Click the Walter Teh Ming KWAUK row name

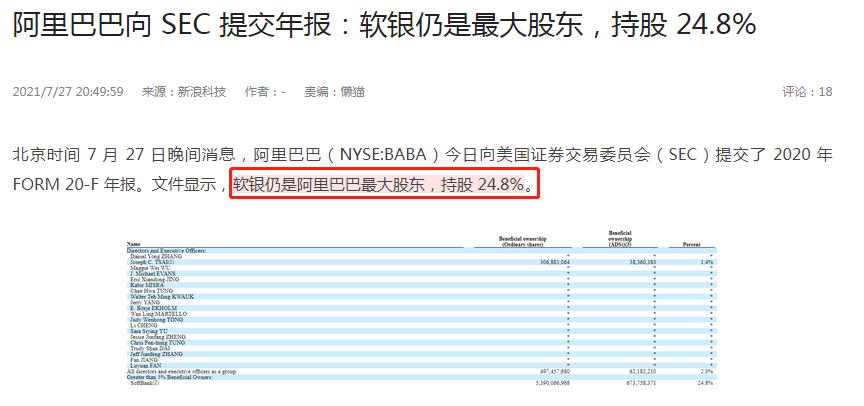(x=161, y=296)
